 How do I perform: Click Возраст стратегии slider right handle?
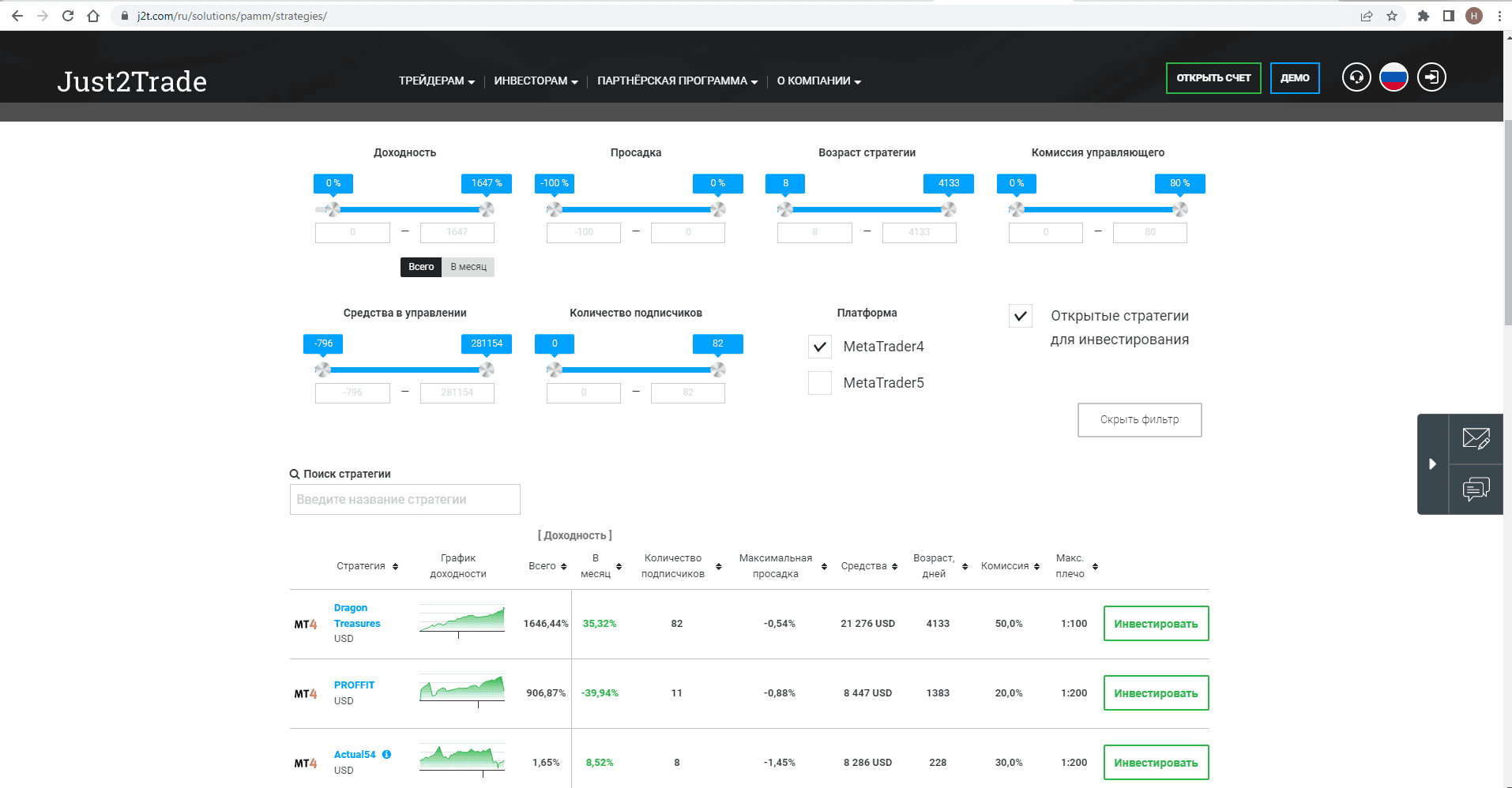pyautogui.click(x=949, y=209)
